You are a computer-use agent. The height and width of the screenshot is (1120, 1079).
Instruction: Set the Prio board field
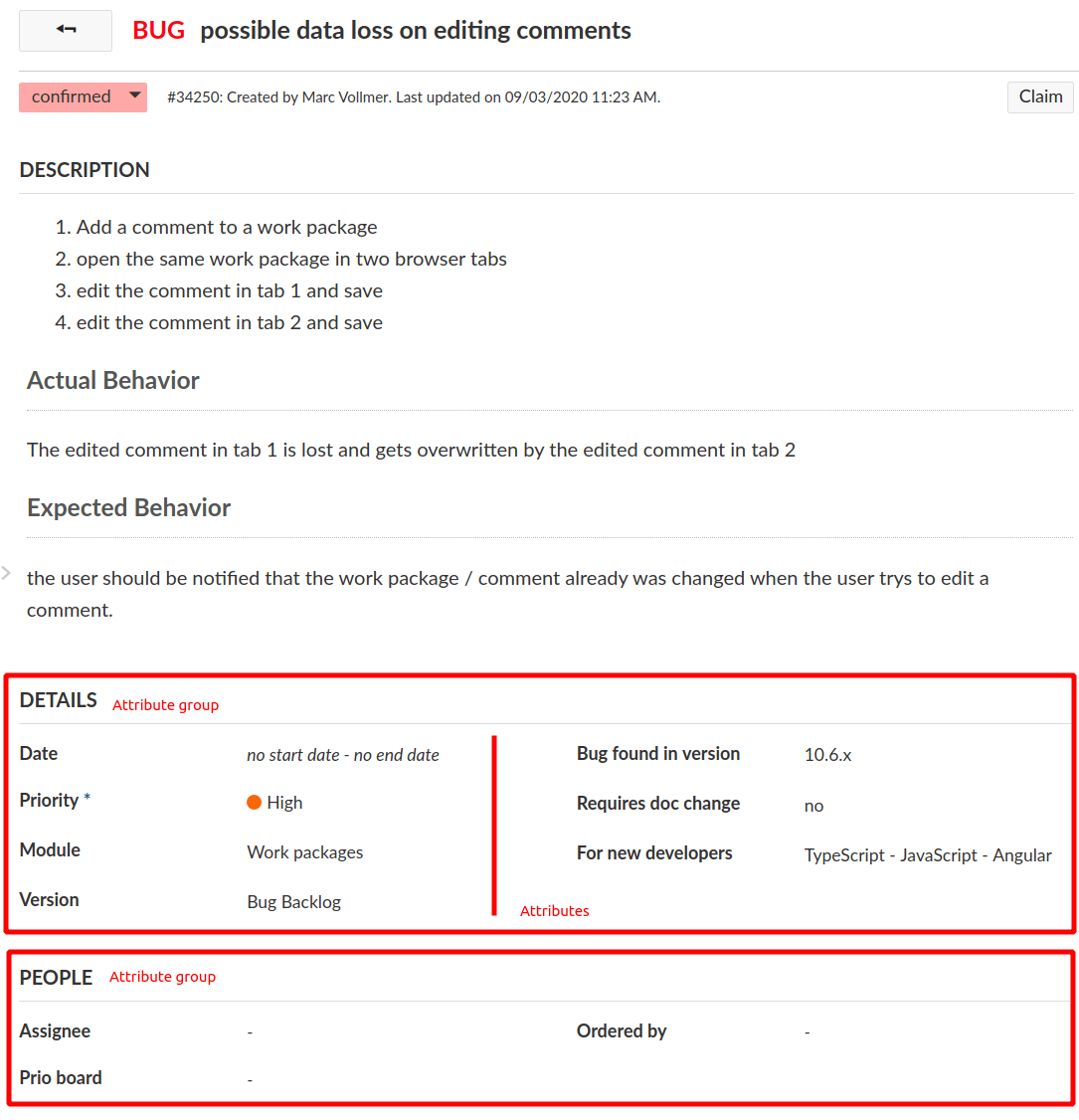click(251, 1079)
